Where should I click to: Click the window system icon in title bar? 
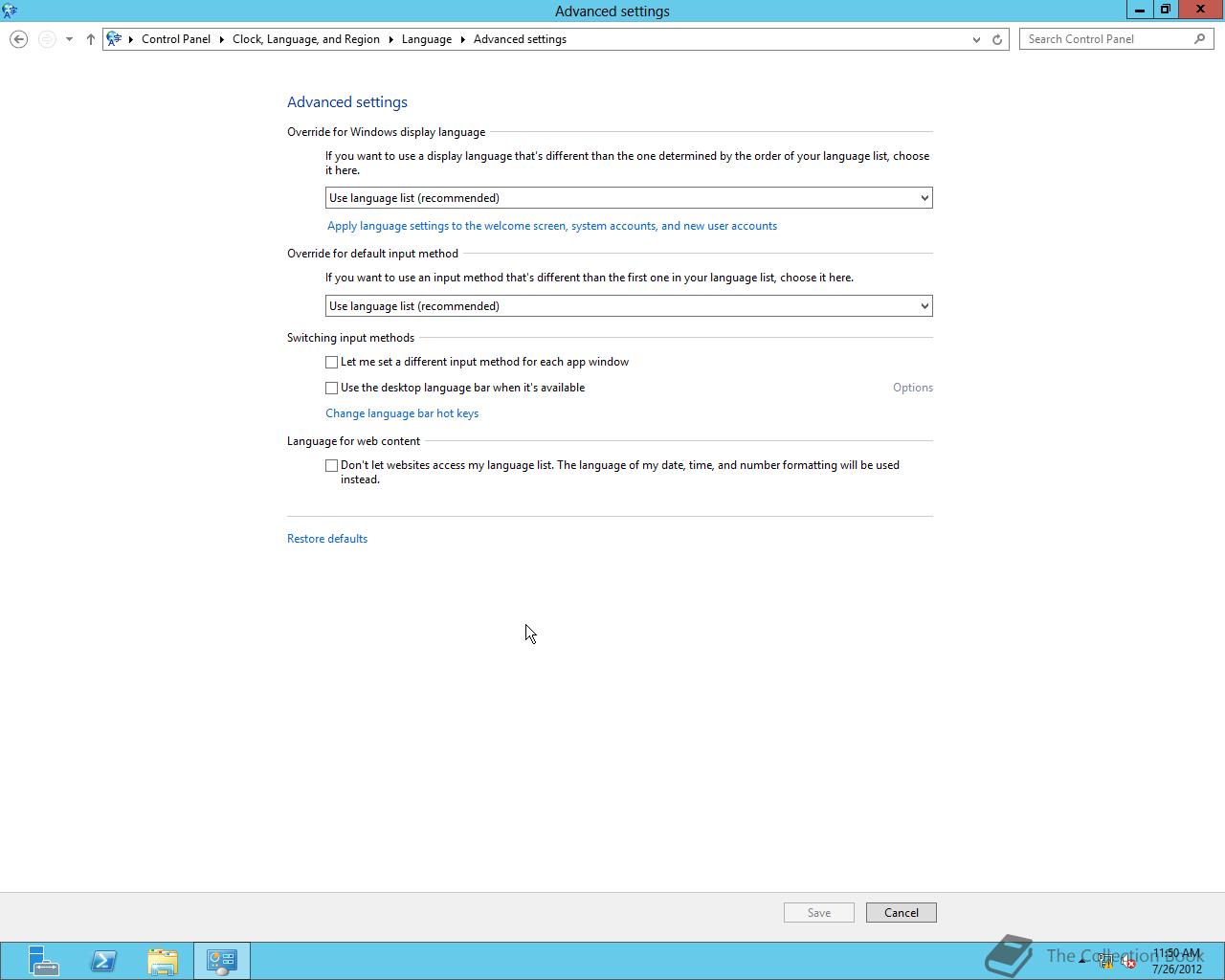tap(10, 11)
